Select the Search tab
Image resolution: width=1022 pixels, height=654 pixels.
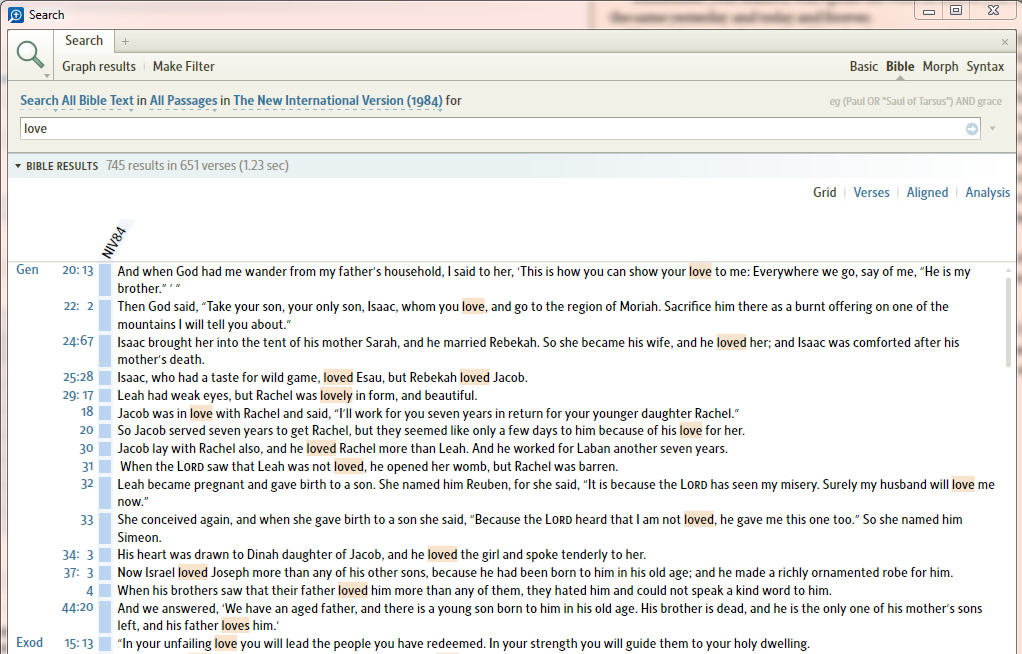pyautogui.click(x=84, y=40)
